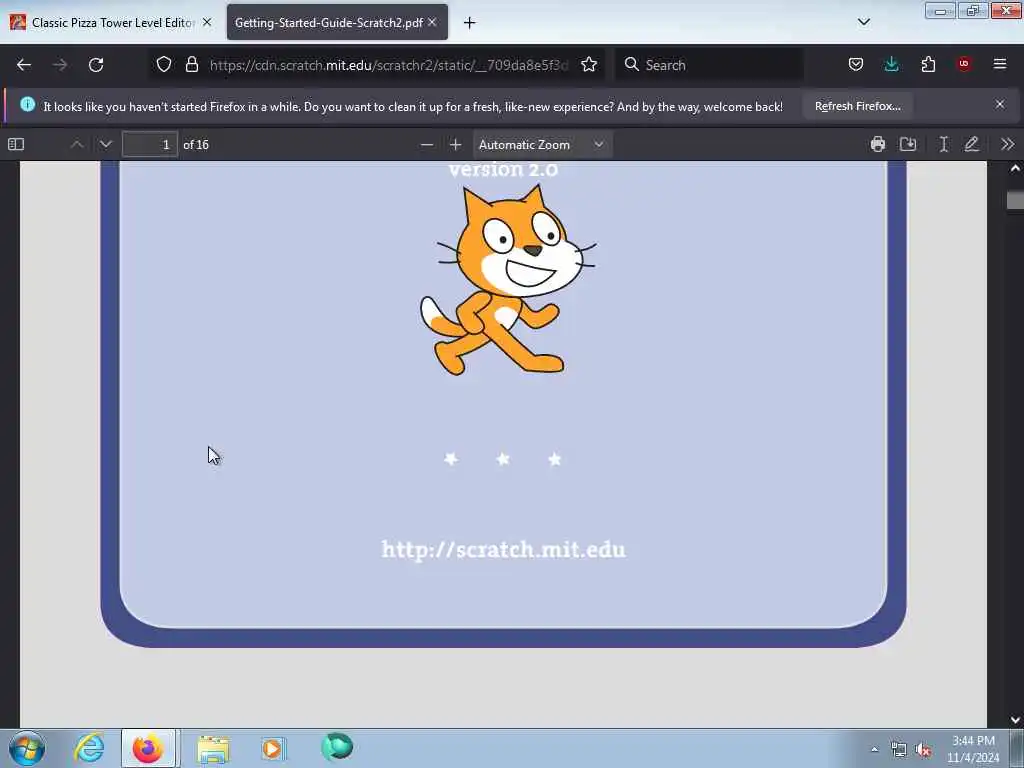
Task: Zoom out the PDF with minus button
Action: [x=426, y=144]
